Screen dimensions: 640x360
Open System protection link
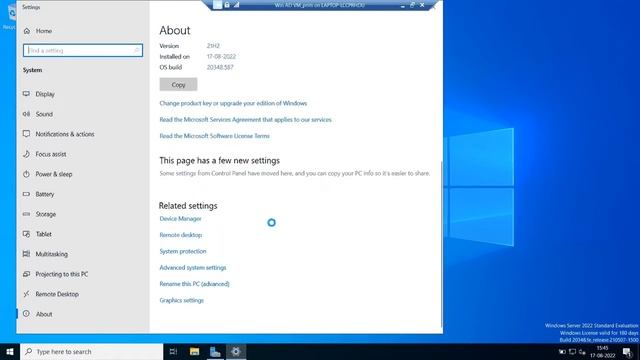[183, 251]
